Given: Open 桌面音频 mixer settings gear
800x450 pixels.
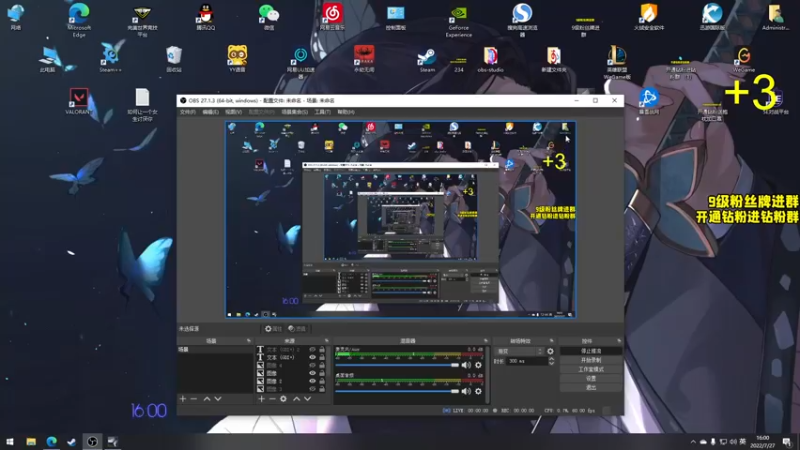Looking at the screenshot, I should point(478,391).
